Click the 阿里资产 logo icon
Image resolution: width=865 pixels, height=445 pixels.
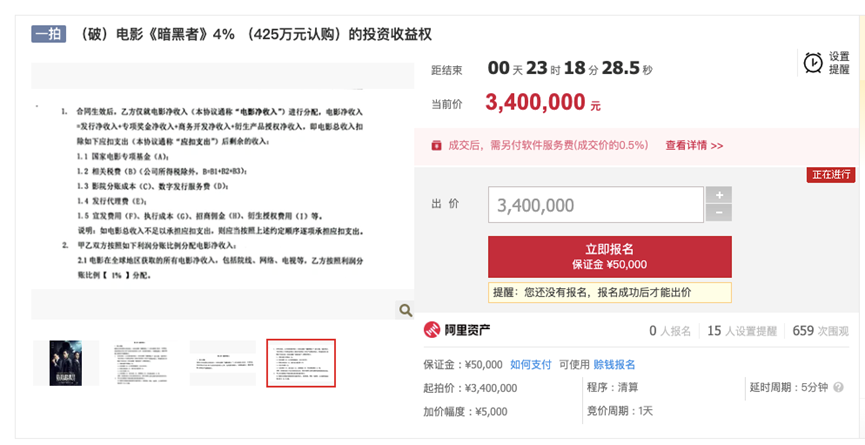431,330
